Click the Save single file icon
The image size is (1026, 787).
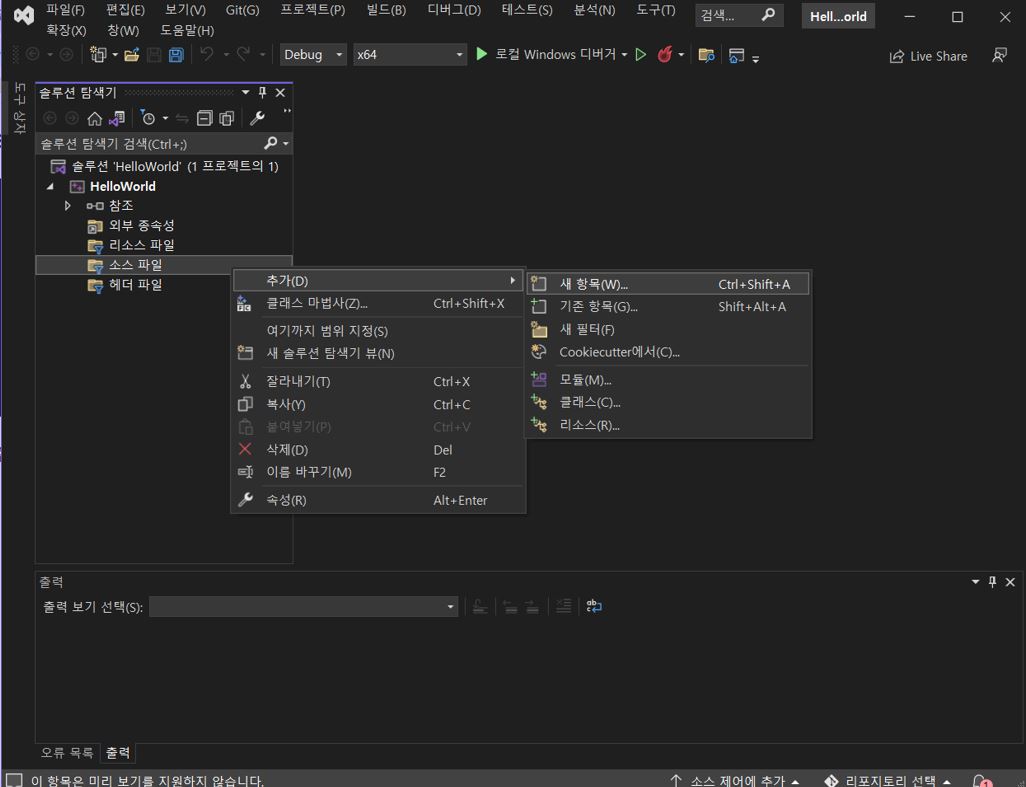click(x=154, y=55)
